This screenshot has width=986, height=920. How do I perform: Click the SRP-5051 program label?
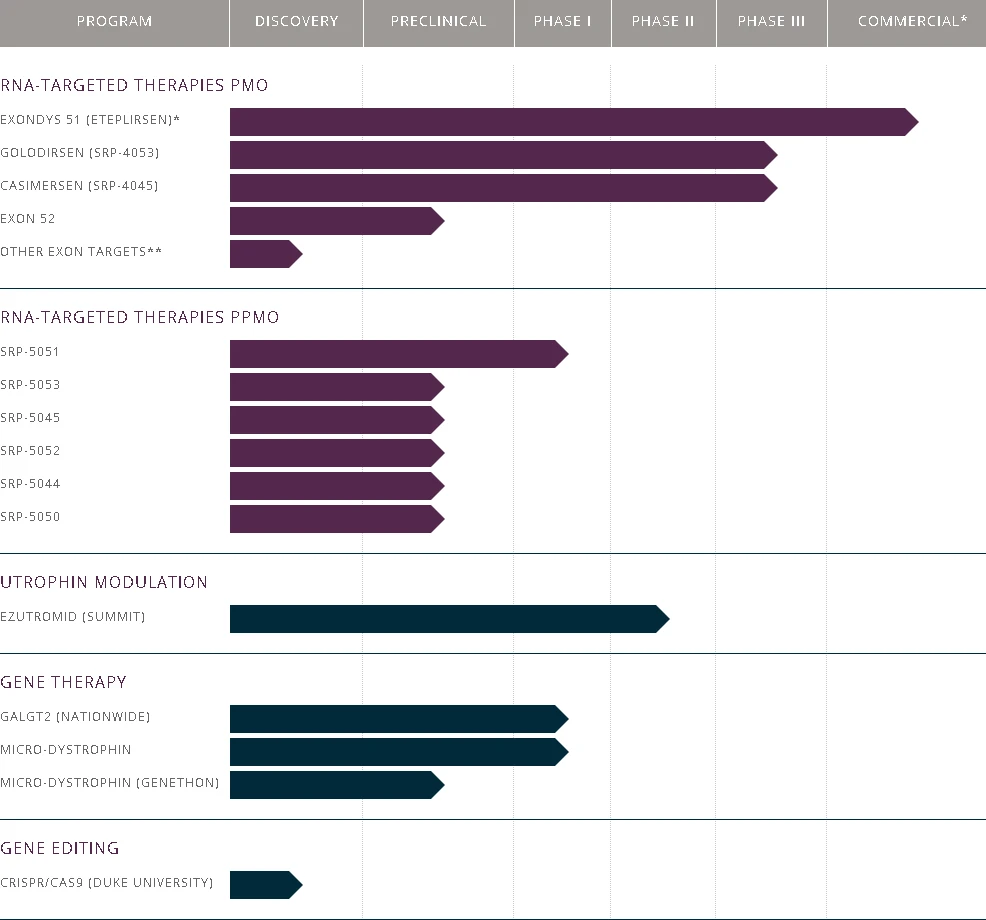tap(30, 352)
